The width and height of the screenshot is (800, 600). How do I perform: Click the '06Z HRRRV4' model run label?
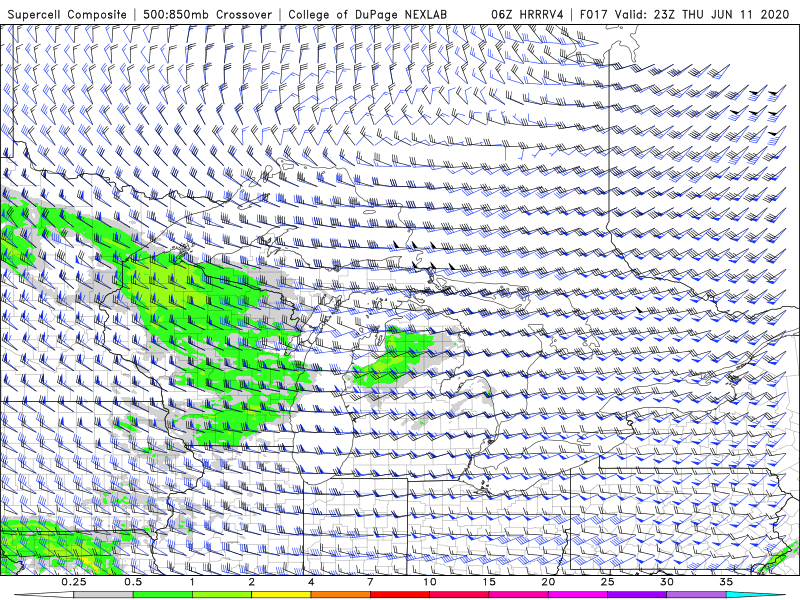click(528, 14)
